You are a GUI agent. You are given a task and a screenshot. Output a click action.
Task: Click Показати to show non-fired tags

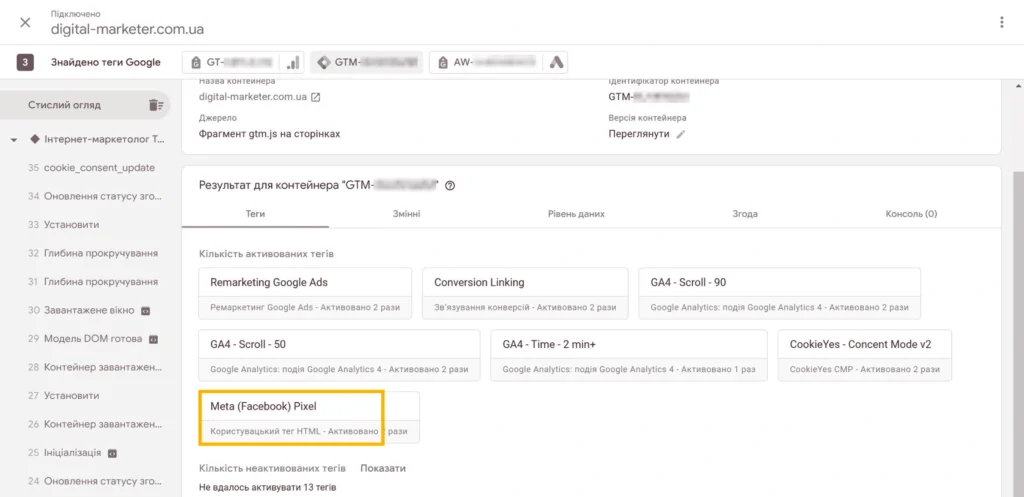[383, 468]
